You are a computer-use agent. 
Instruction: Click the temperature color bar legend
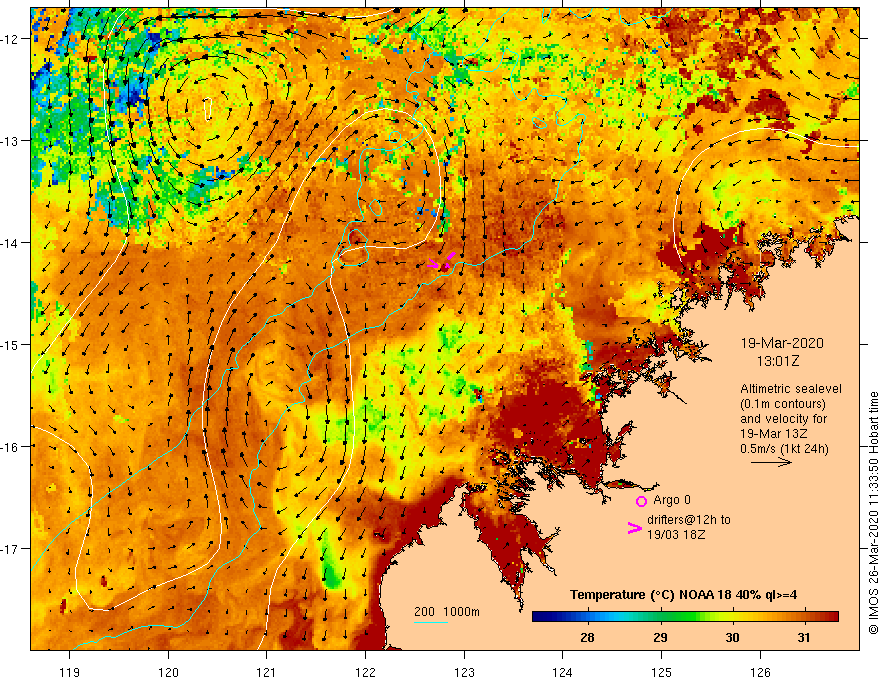tap(685, 617)
